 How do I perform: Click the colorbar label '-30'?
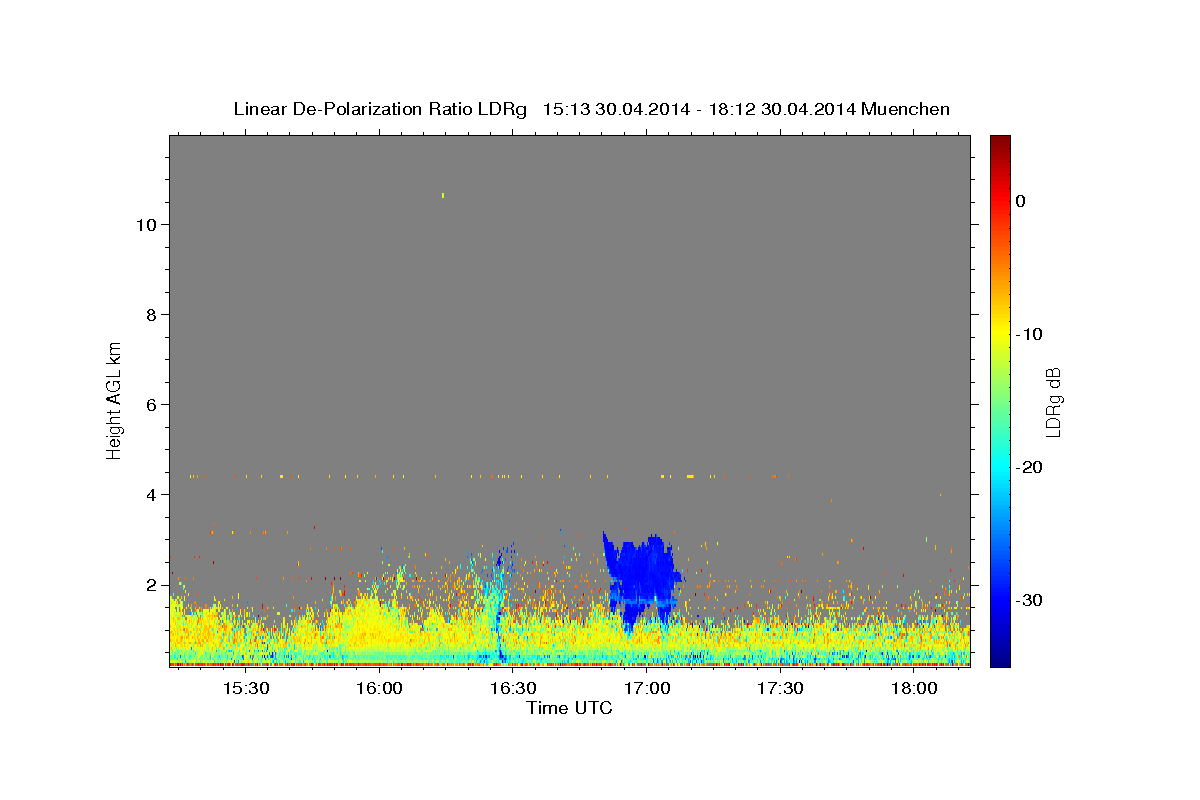point(1030,600)
